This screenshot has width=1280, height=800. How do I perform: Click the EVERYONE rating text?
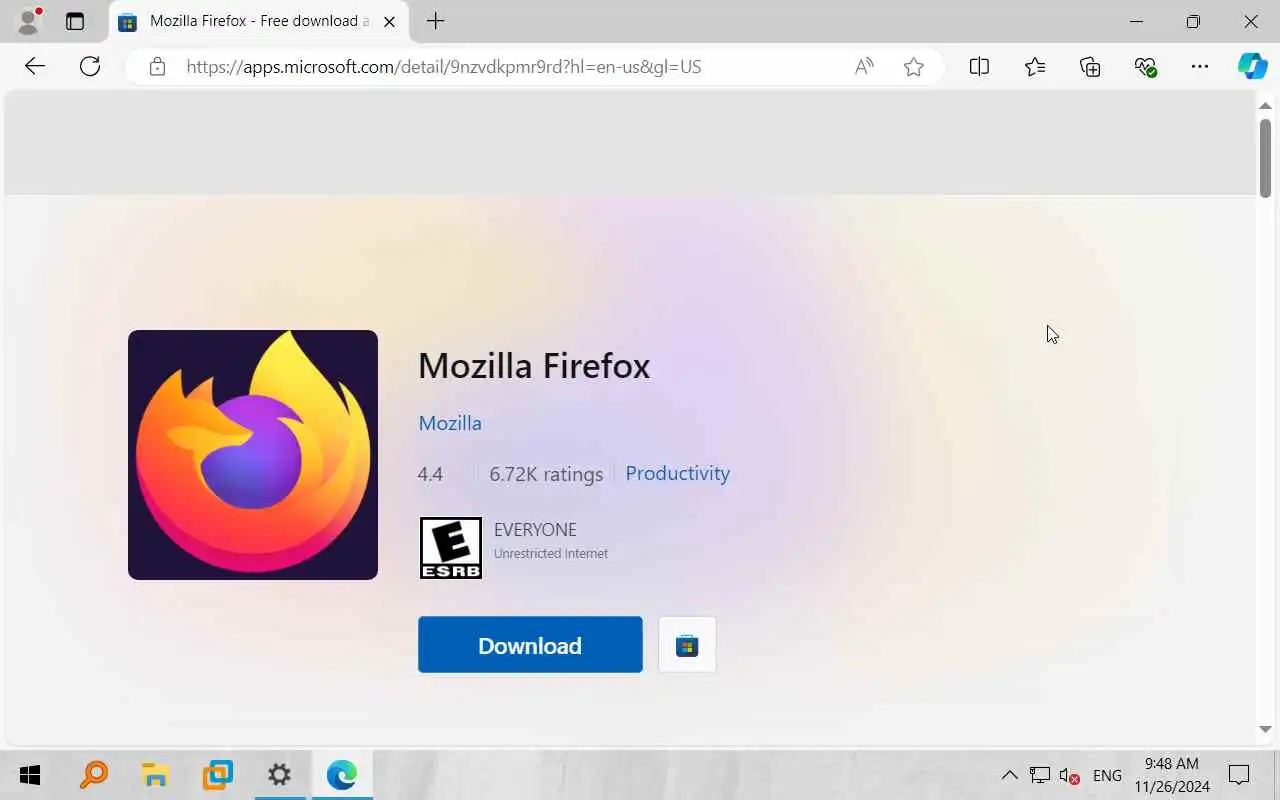(x=535, y=530)
